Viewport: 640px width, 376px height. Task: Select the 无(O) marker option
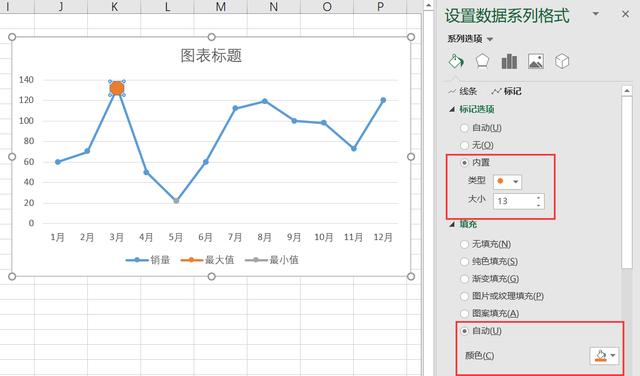464,145
